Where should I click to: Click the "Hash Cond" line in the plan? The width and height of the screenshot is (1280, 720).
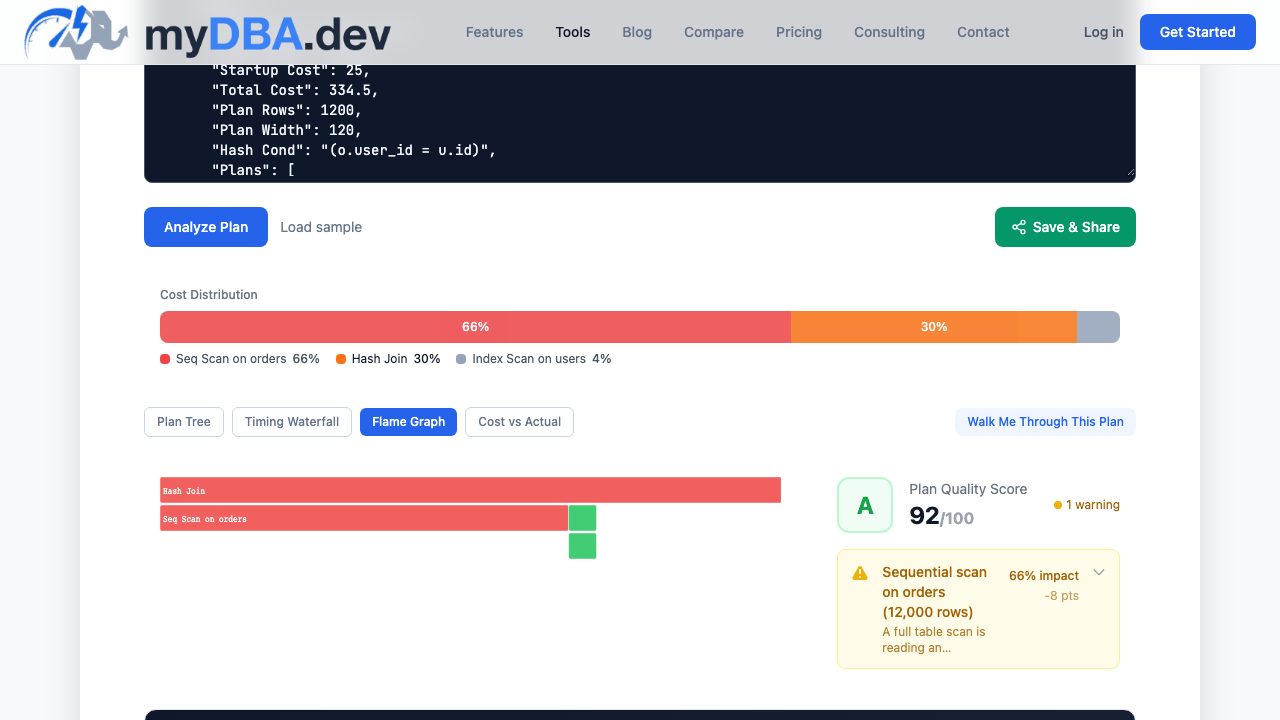(354, 150)
